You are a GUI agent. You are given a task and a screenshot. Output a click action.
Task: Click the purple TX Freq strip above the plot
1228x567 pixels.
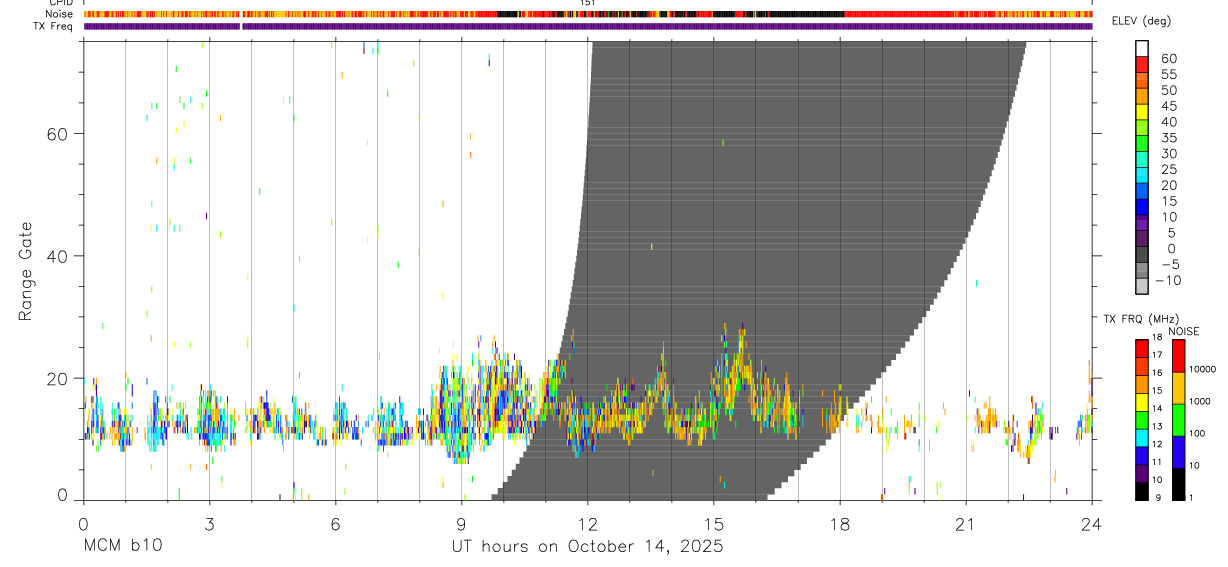(588, 26)
